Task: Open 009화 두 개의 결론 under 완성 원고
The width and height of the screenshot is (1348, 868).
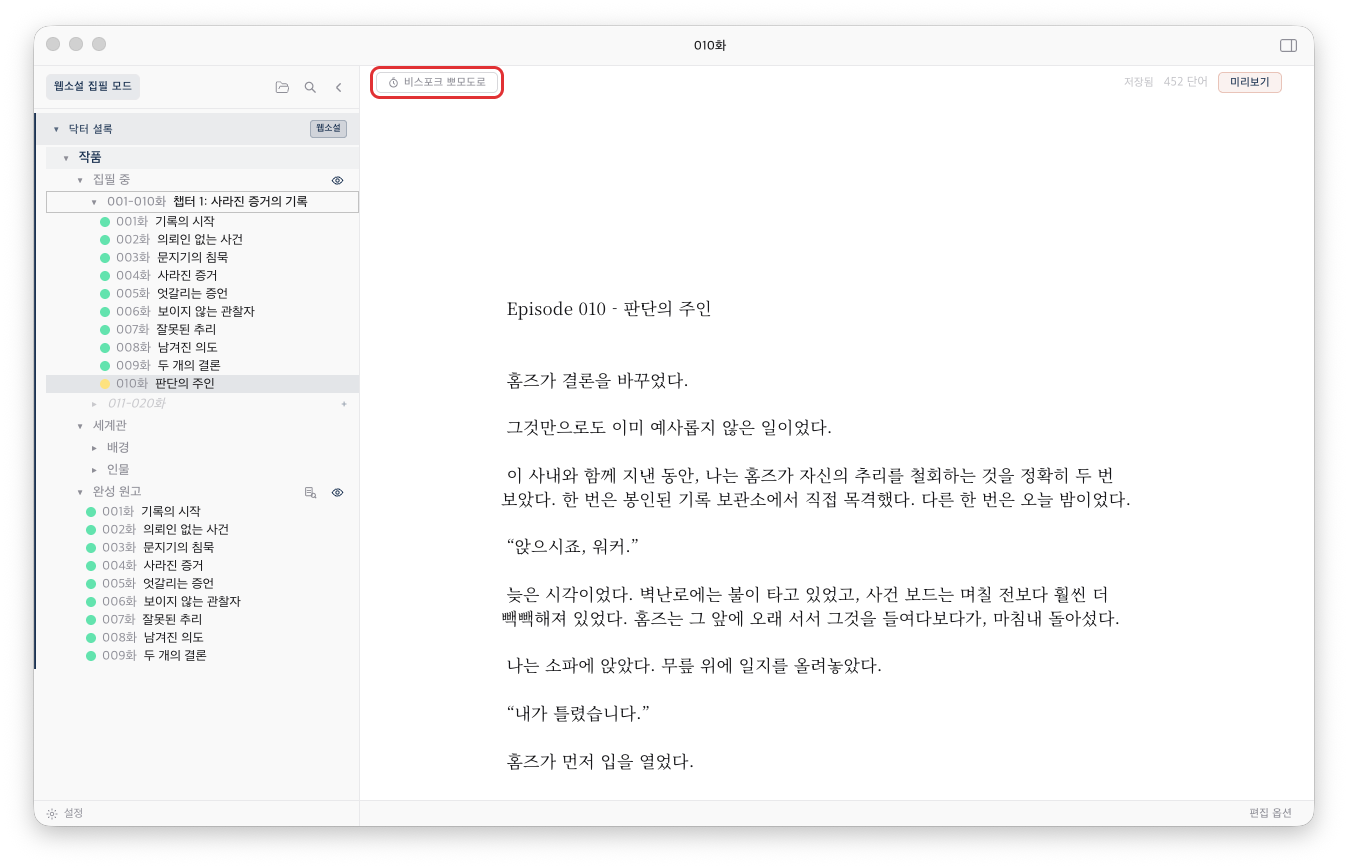Action: point(202,656)
